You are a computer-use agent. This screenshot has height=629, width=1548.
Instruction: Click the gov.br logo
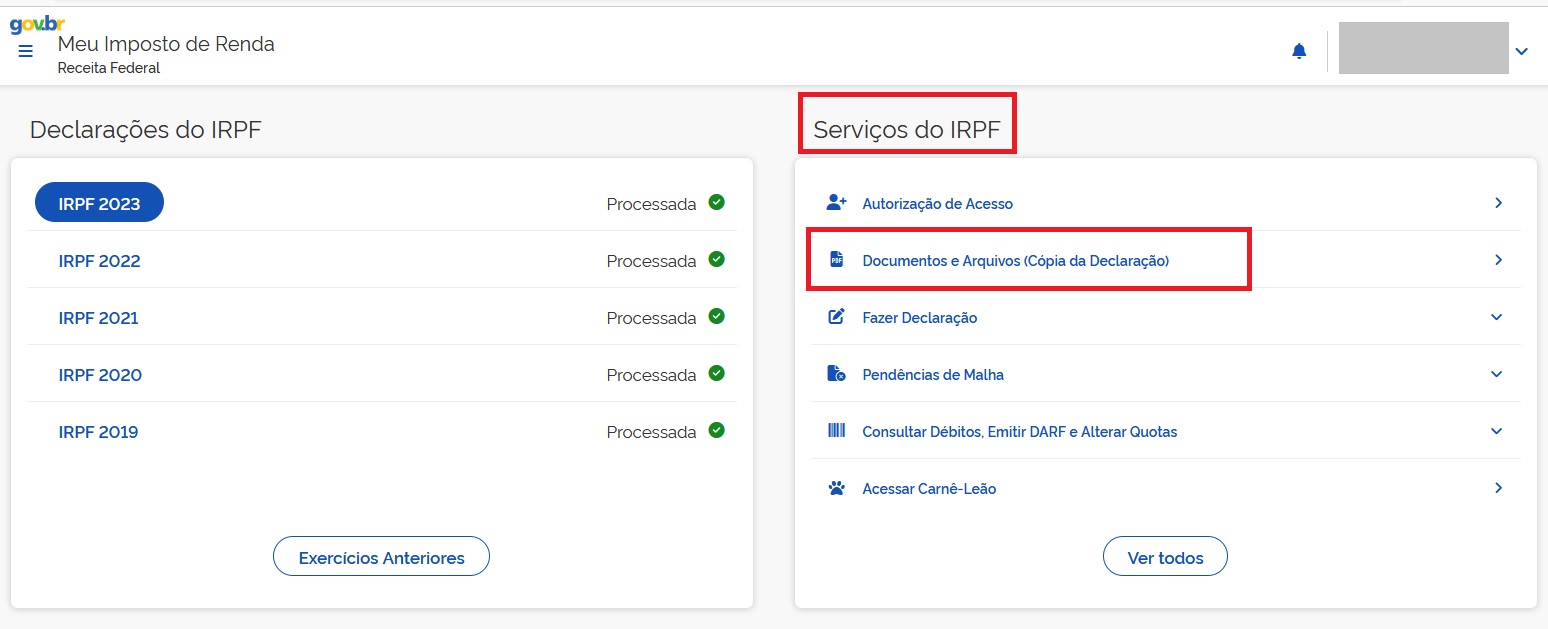point(37,25)
